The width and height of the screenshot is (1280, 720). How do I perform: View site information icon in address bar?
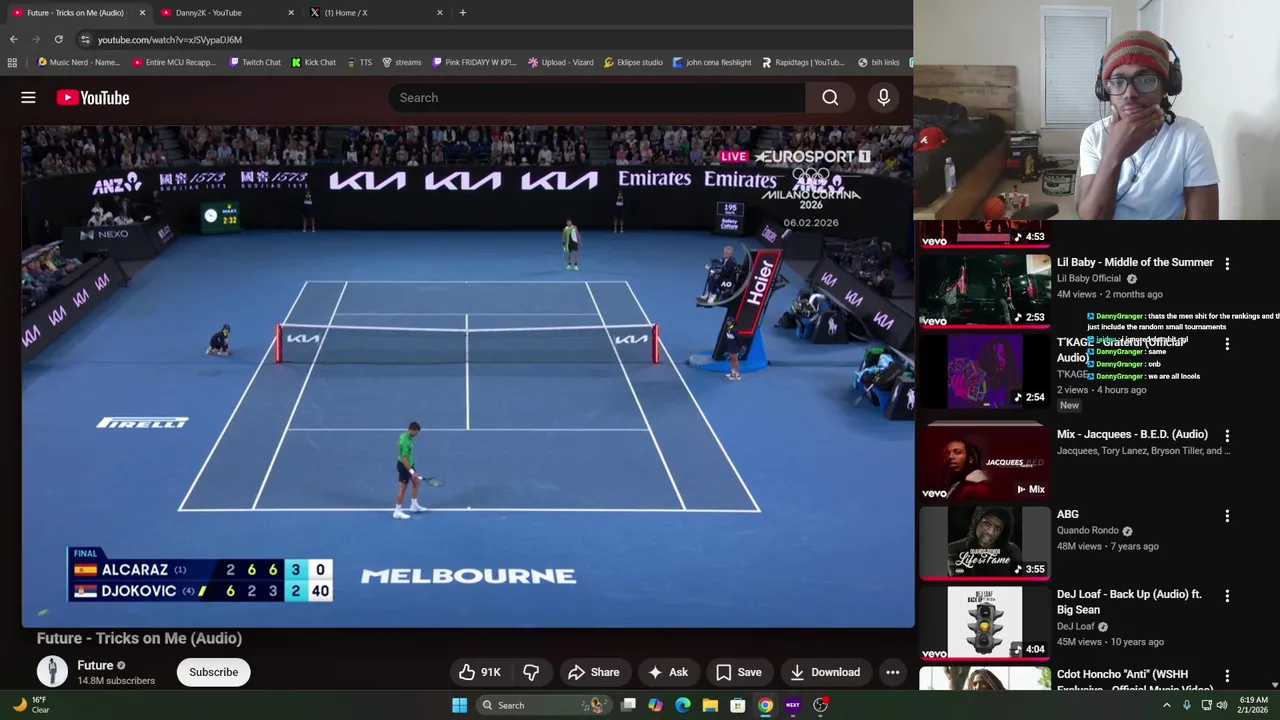(x=85, y=39)
